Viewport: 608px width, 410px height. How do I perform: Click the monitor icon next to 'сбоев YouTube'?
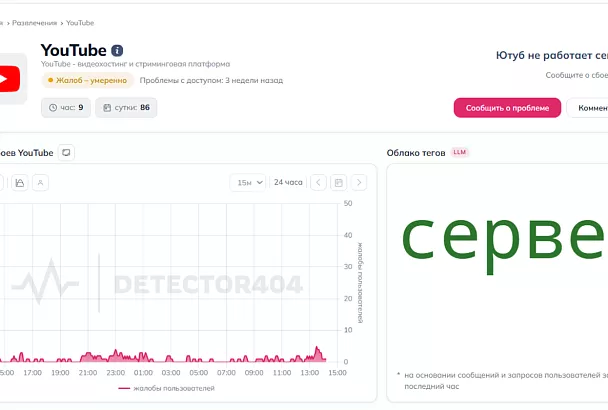click(x=66, y=152)
